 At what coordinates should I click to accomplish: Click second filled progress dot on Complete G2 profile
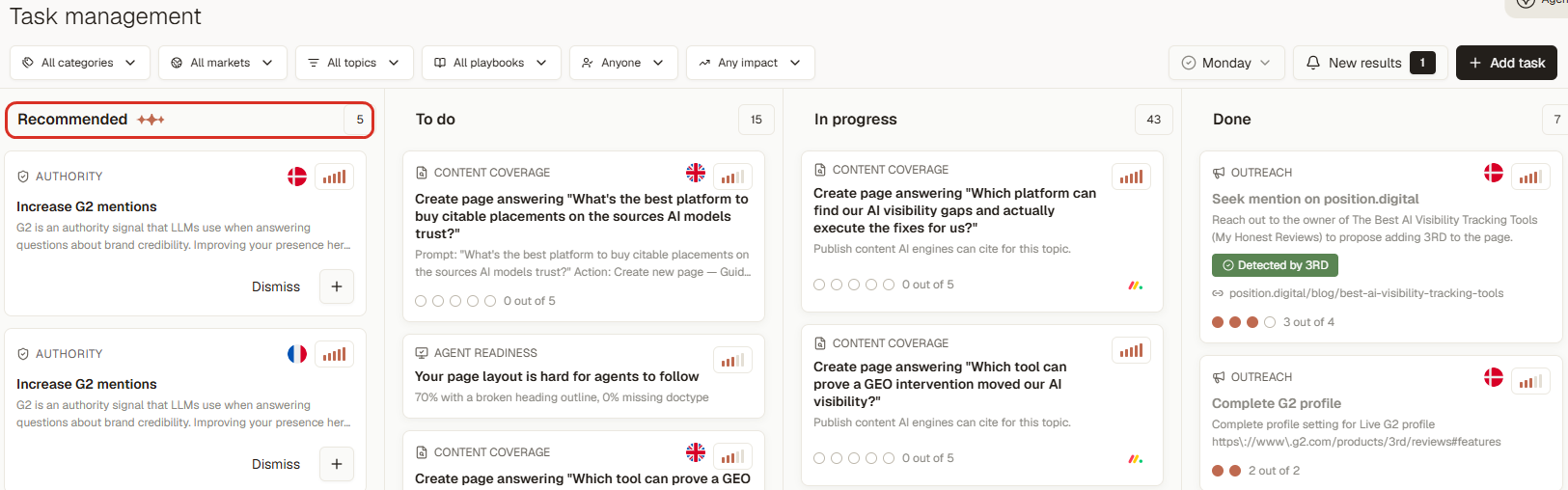(1235, 471)
